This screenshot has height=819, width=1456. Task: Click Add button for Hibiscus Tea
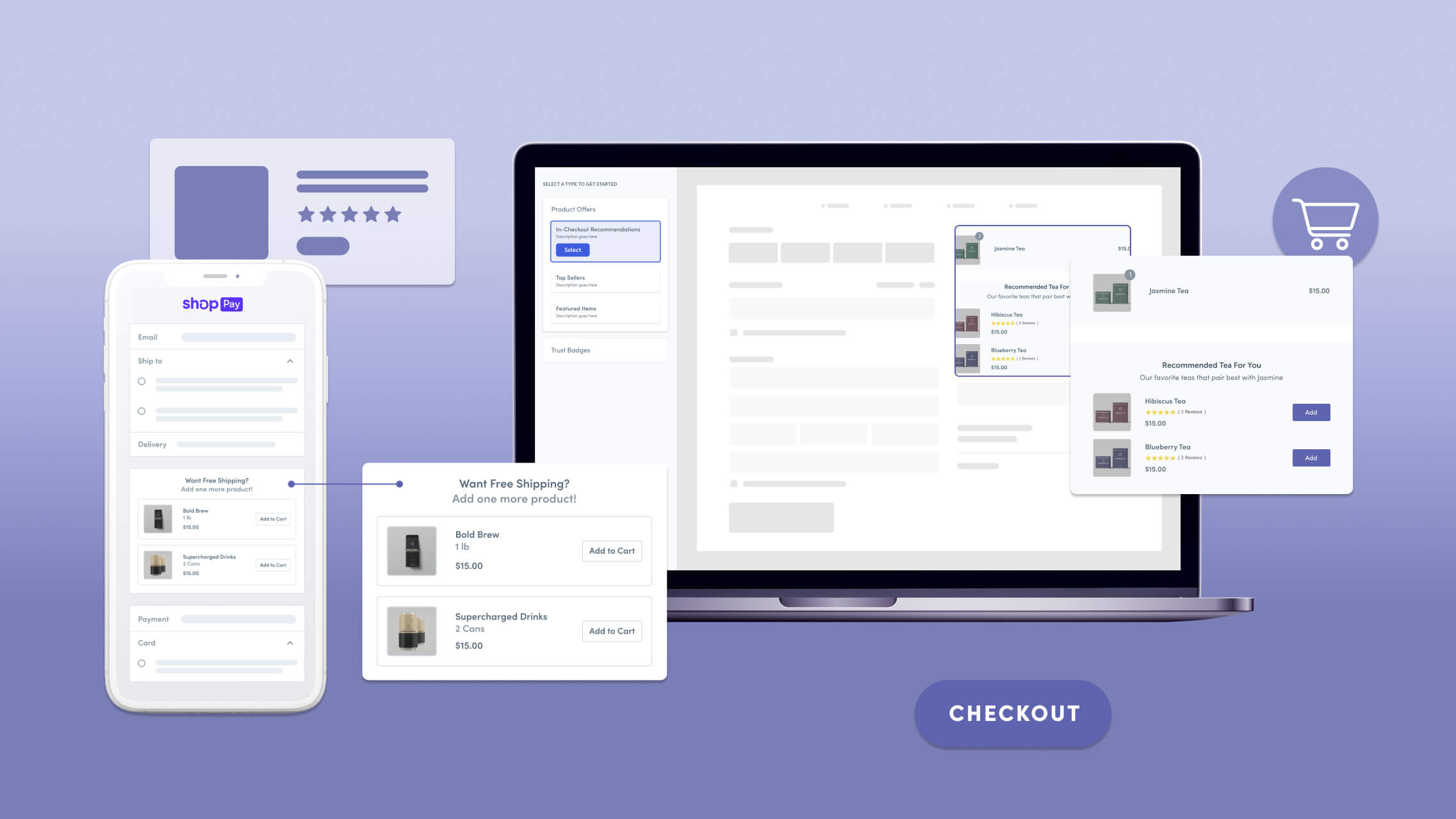[1310, 412]
